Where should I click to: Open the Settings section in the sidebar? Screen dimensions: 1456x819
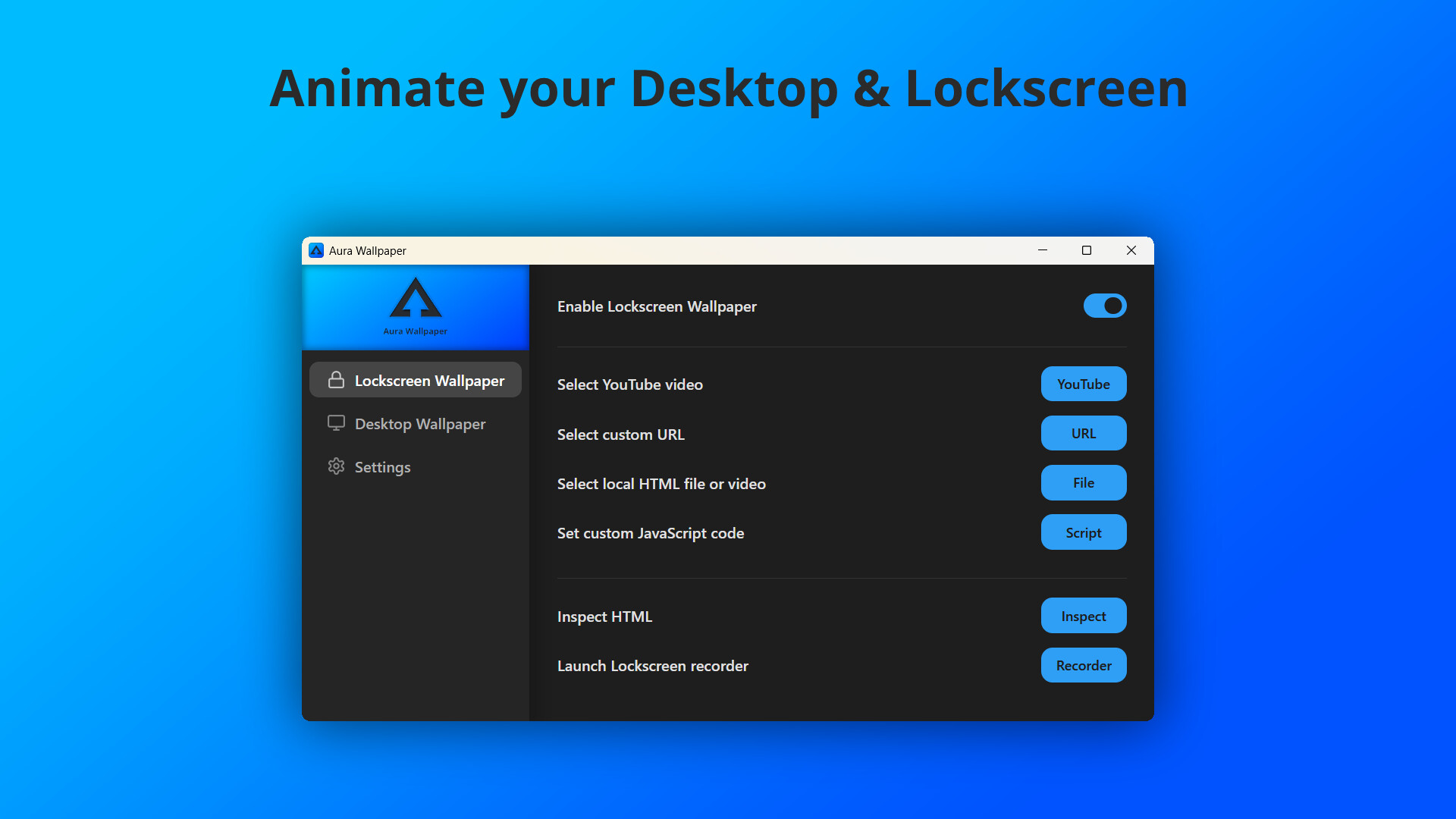click(x=381, y=466)
